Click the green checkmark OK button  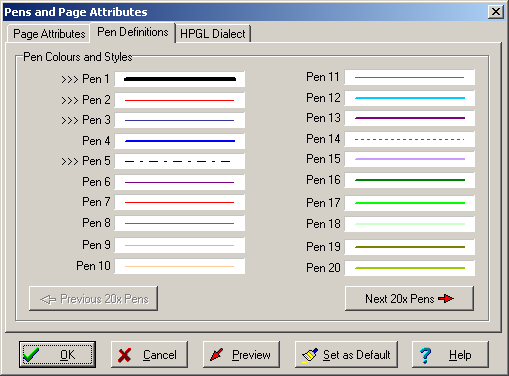57,354
